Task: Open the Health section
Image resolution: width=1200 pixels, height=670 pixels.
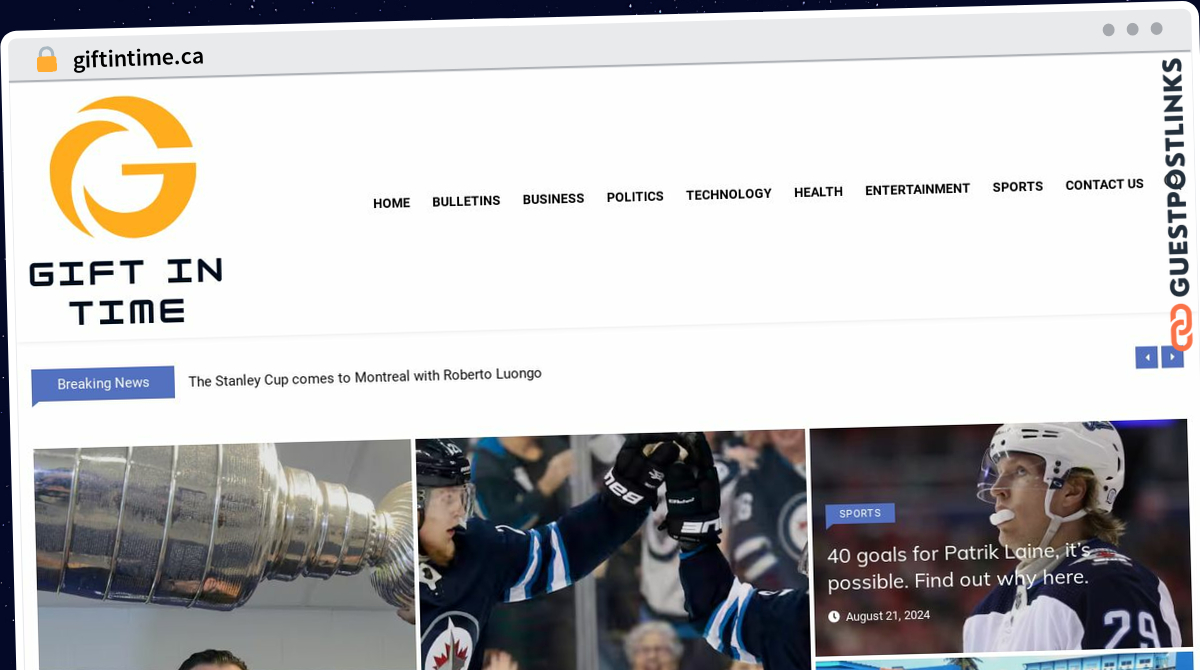Action: click(x=818, y=192)
